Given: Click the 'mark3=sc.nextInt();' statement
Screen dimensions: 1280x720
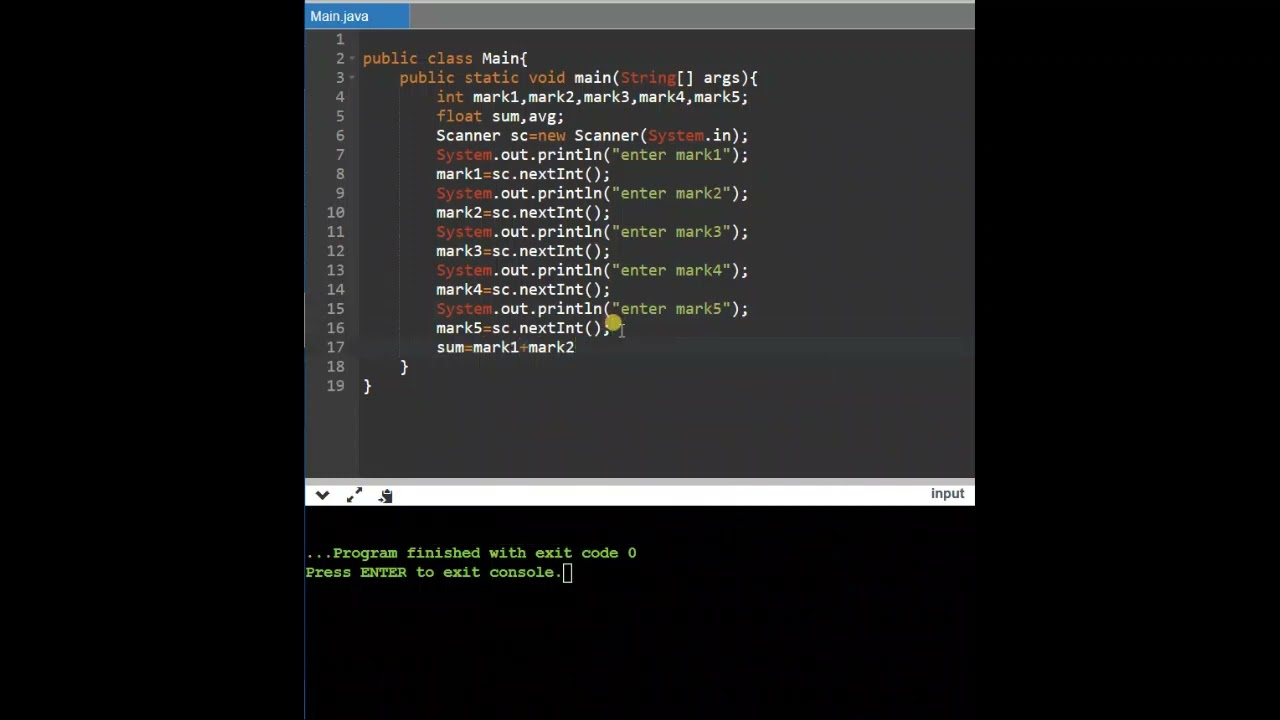Looking at the screenshot, I should (x=523, y=251).
